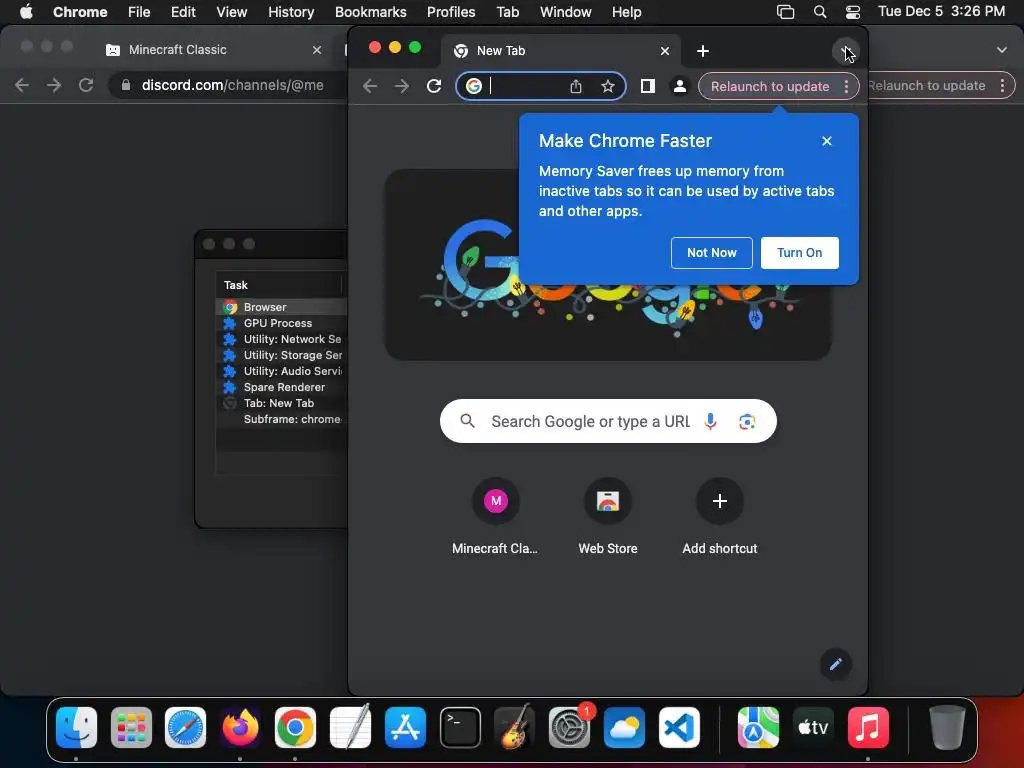Viewport: 1024px width, 768px height.
Task: Open System Settings from the dock
Action: (x=569, y=727)
